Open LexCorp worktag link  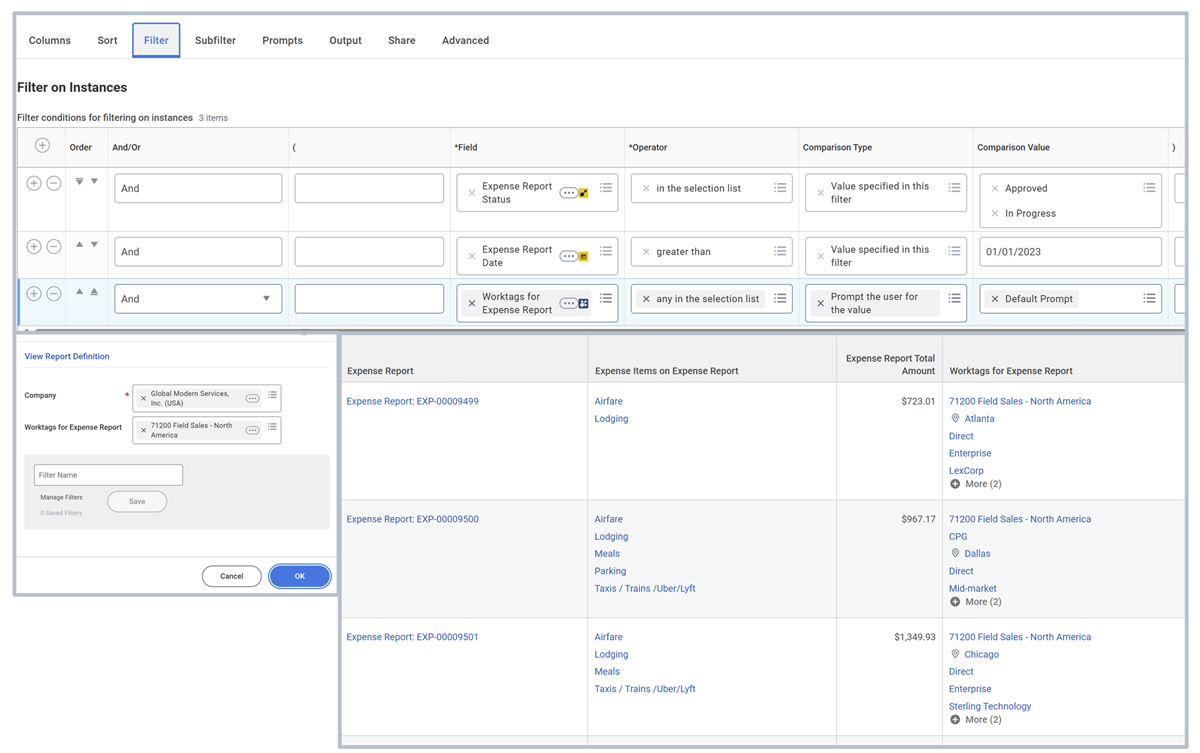[x=966, y=471]
